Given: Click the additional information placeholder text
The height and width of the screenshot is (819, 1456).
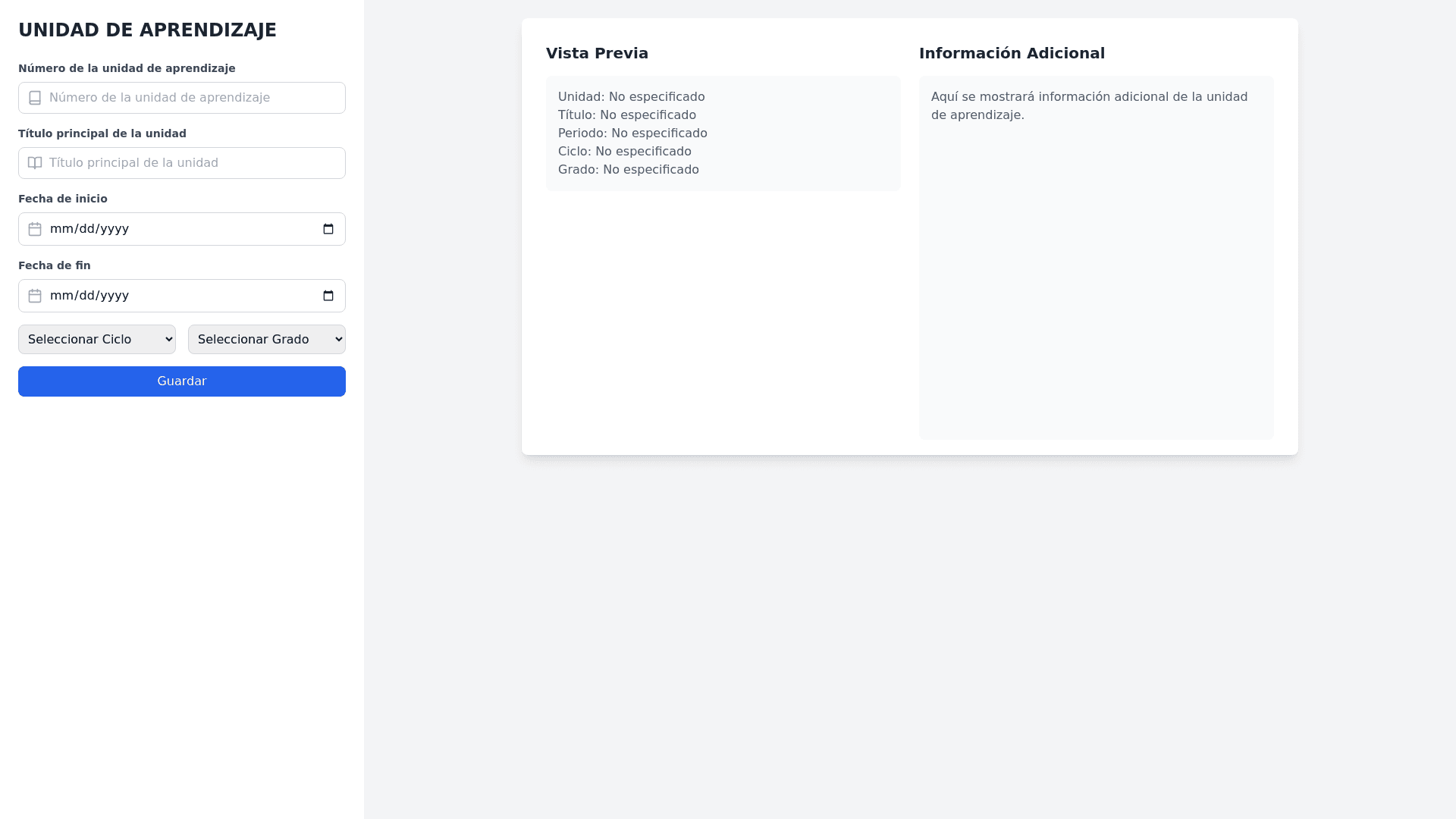Looking at the screenshot, I should [1089, 106].
